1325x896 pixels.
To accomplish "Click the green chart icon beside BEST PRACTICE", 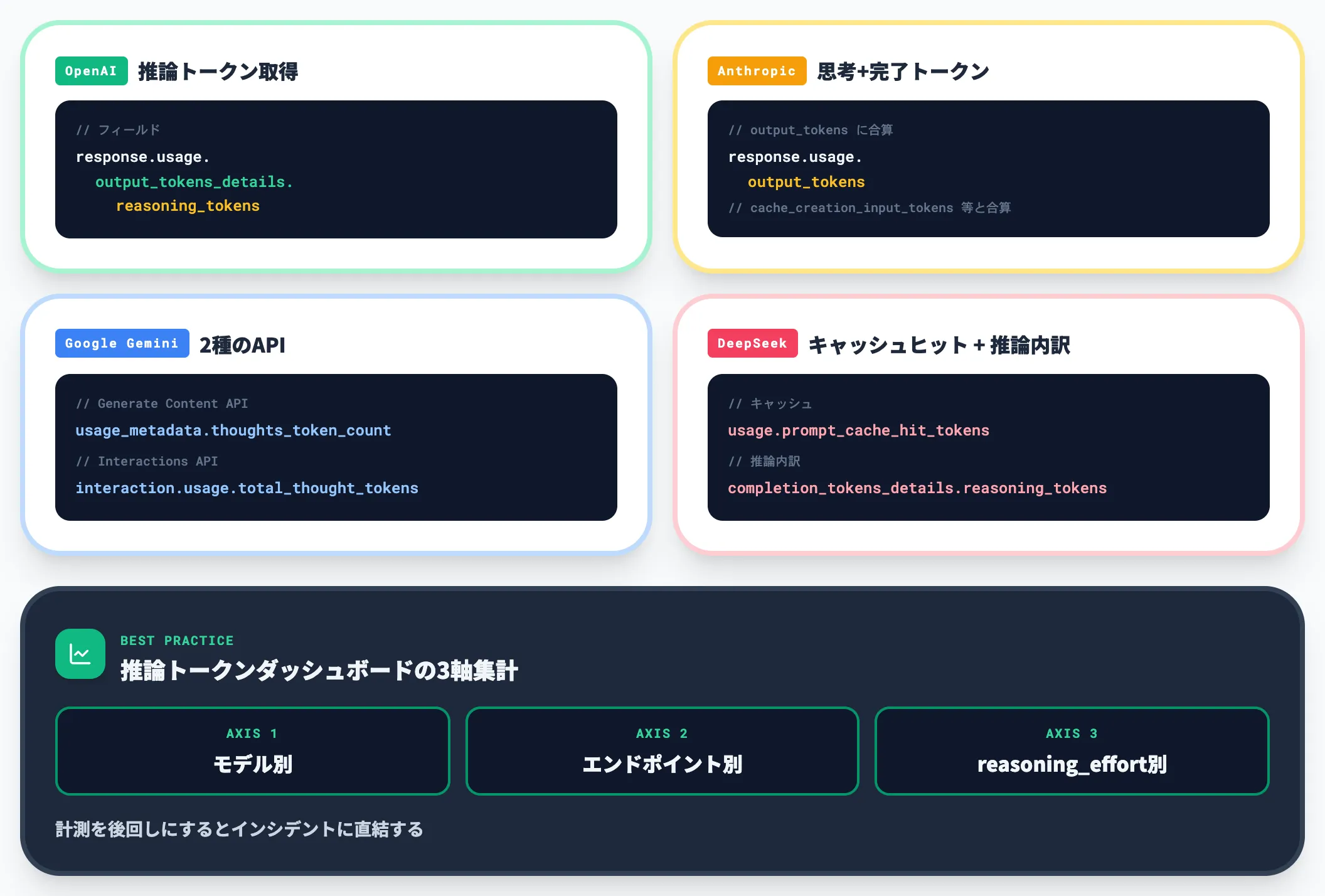I will pos(80,654).
